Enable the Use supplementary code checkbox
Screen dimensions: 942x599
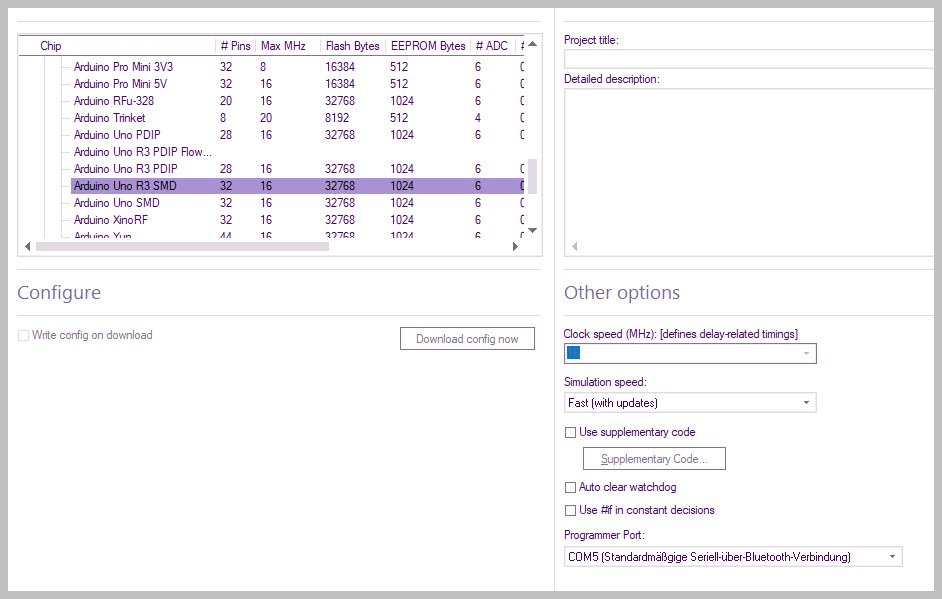tap(571, 433)
